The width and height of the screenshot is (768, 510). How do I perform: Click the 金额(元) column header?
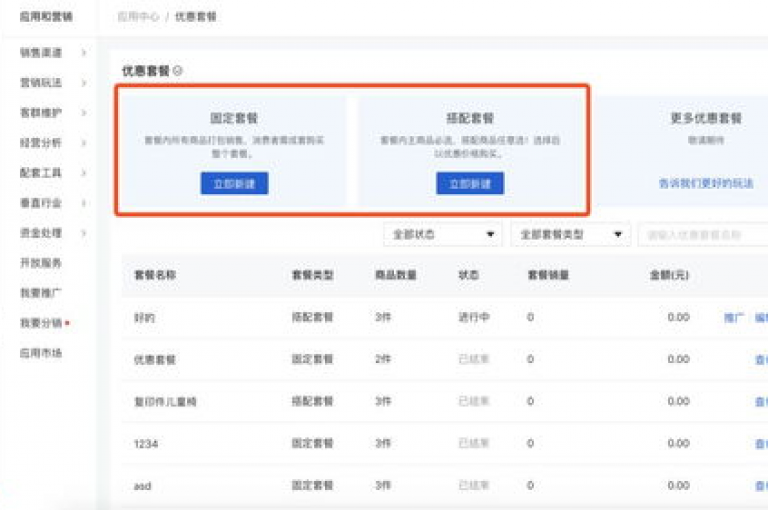pyautogui.click(x=669, y=275)
